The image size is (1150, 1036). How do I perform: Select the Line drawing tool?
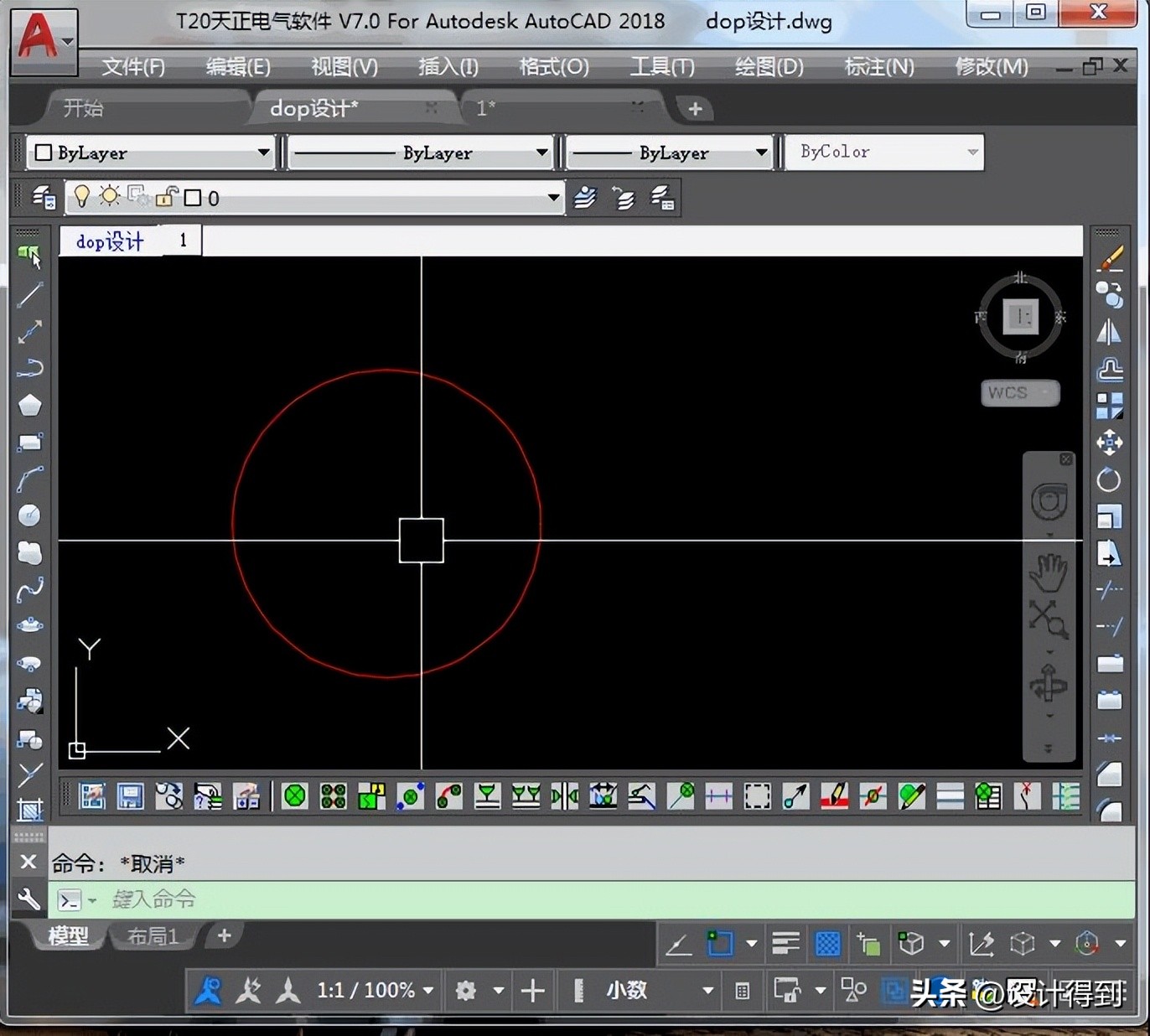click(x=30, y=294)
